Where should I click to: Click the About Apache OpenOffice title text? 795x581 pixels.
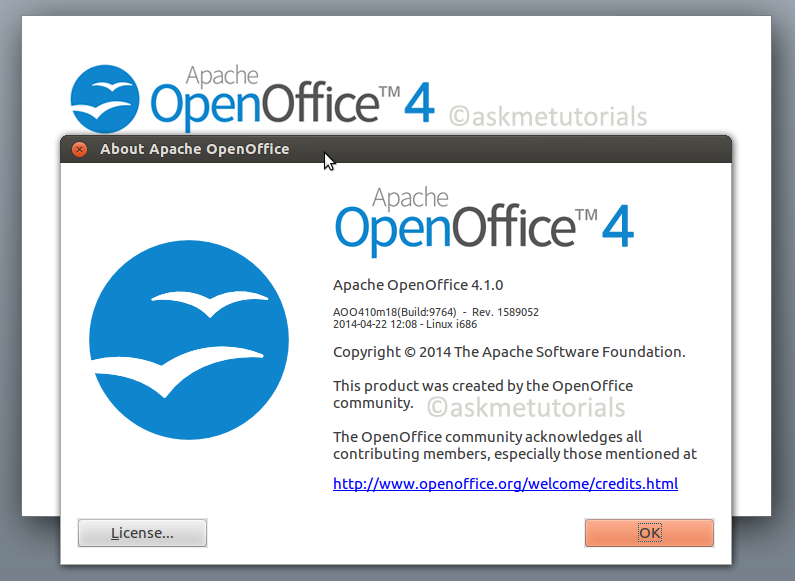[195, 149]
